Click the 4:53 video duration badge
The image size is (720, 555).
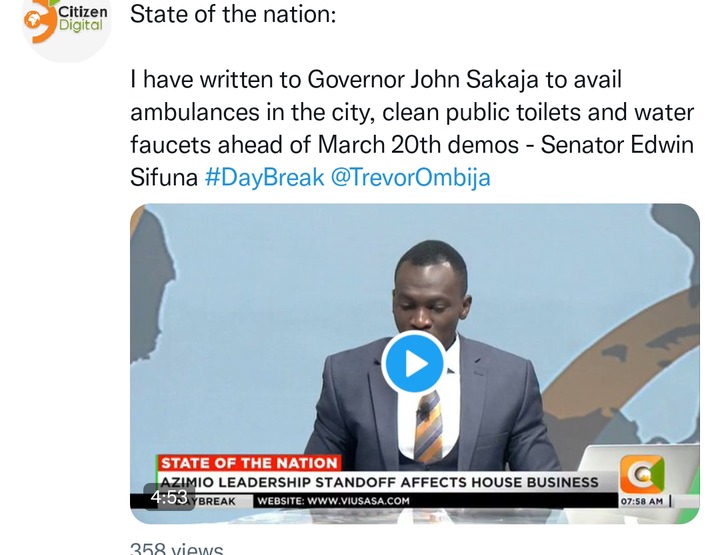pos(169,497)
